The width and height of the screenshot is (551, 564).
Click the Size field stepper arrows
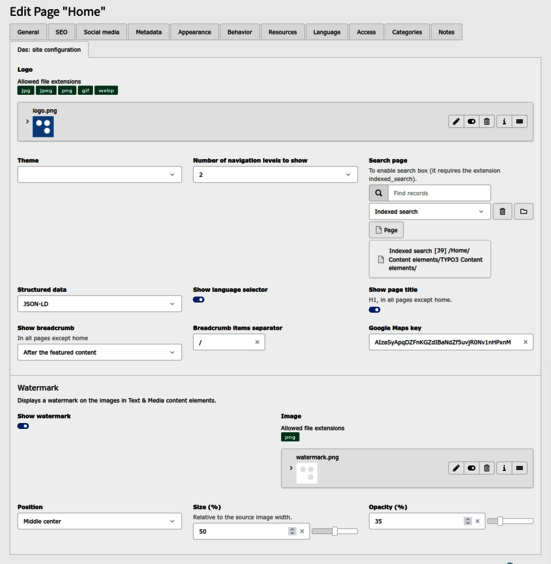point(292,531)
